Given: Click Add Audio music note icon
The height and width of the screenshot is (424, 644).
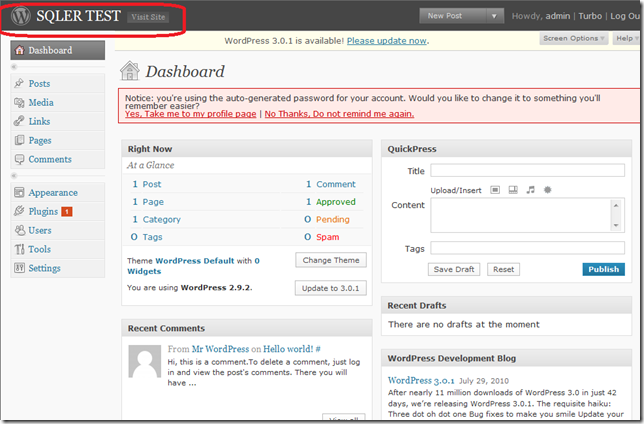Looking at the screenshot, I should point(531,190).
